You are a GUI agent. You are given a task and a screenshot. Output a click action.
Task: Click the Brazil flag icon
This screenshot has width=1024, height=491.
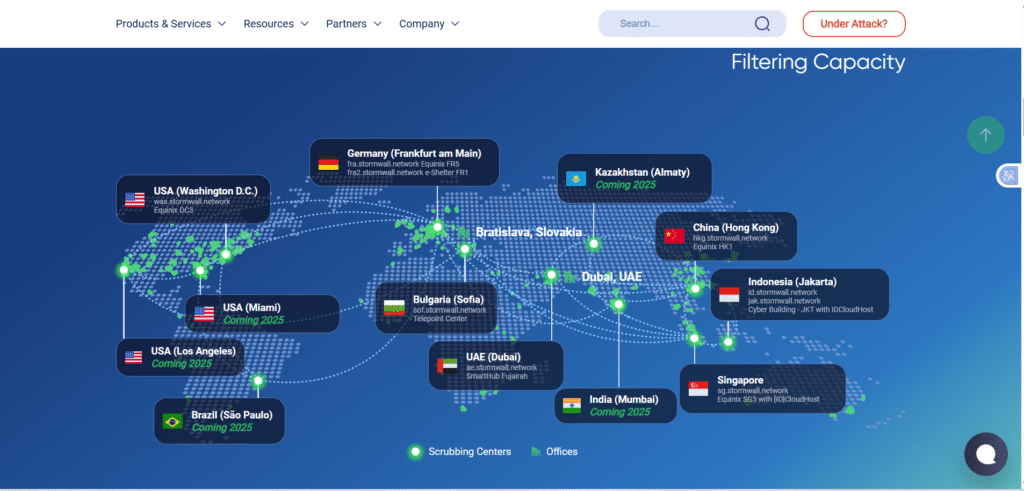173,421
